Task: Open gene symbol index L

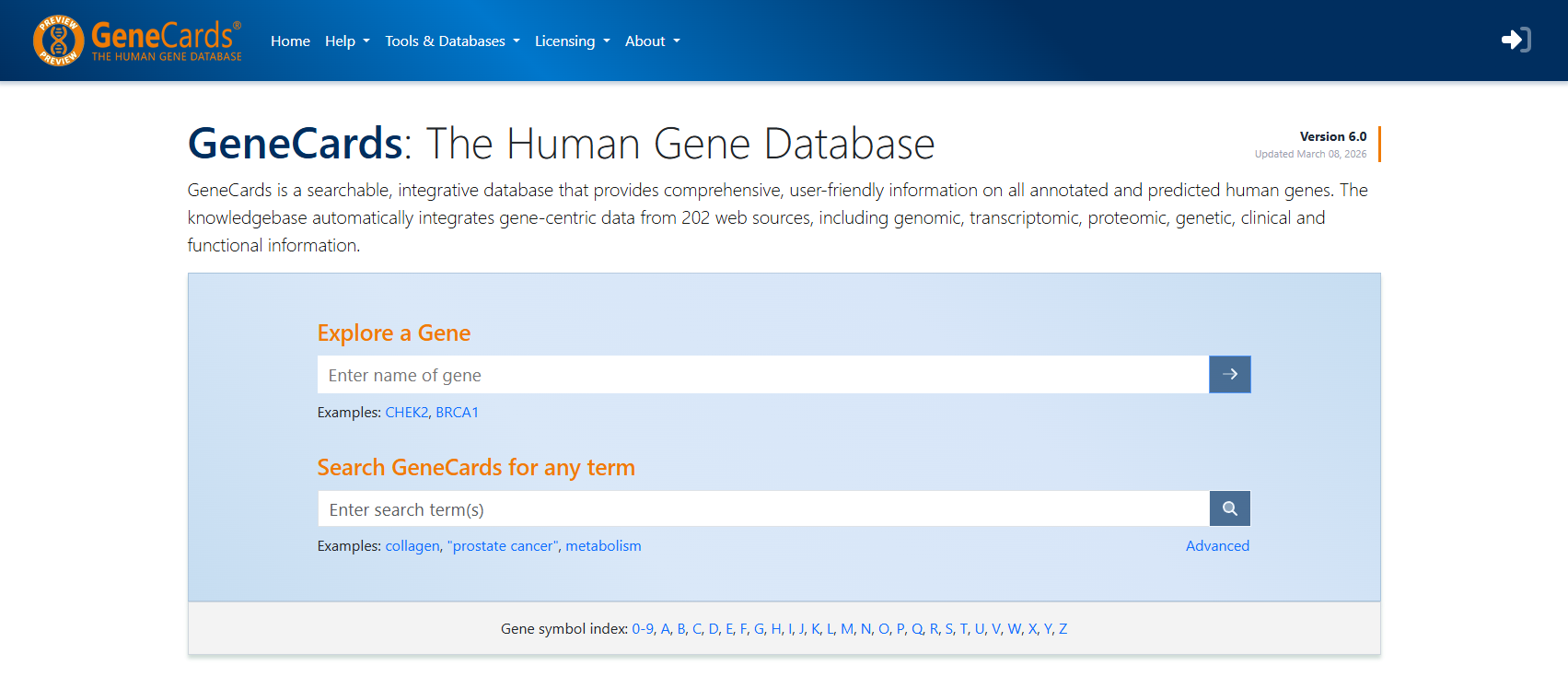Action: pyautogui.click(x=830, y=629)
